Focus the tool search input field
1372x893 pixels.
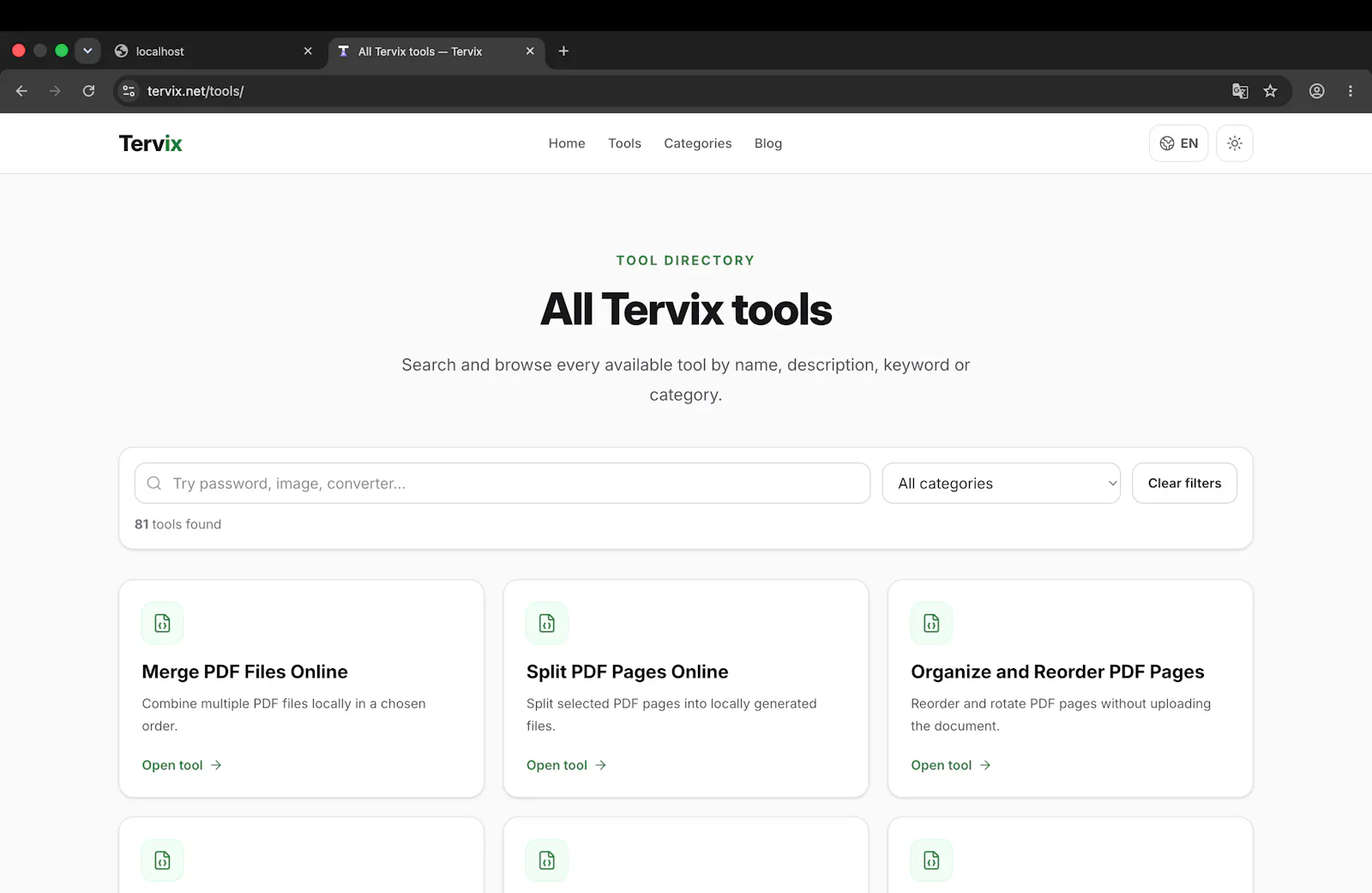[x=502, y=483]
